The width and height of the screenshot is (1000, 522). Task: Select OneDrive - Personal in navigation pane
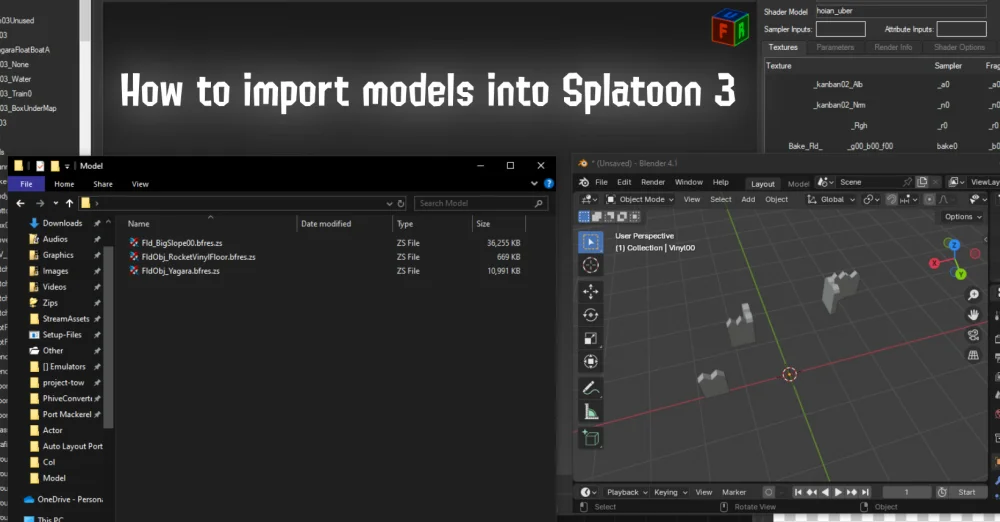click(x=64, y=499)
